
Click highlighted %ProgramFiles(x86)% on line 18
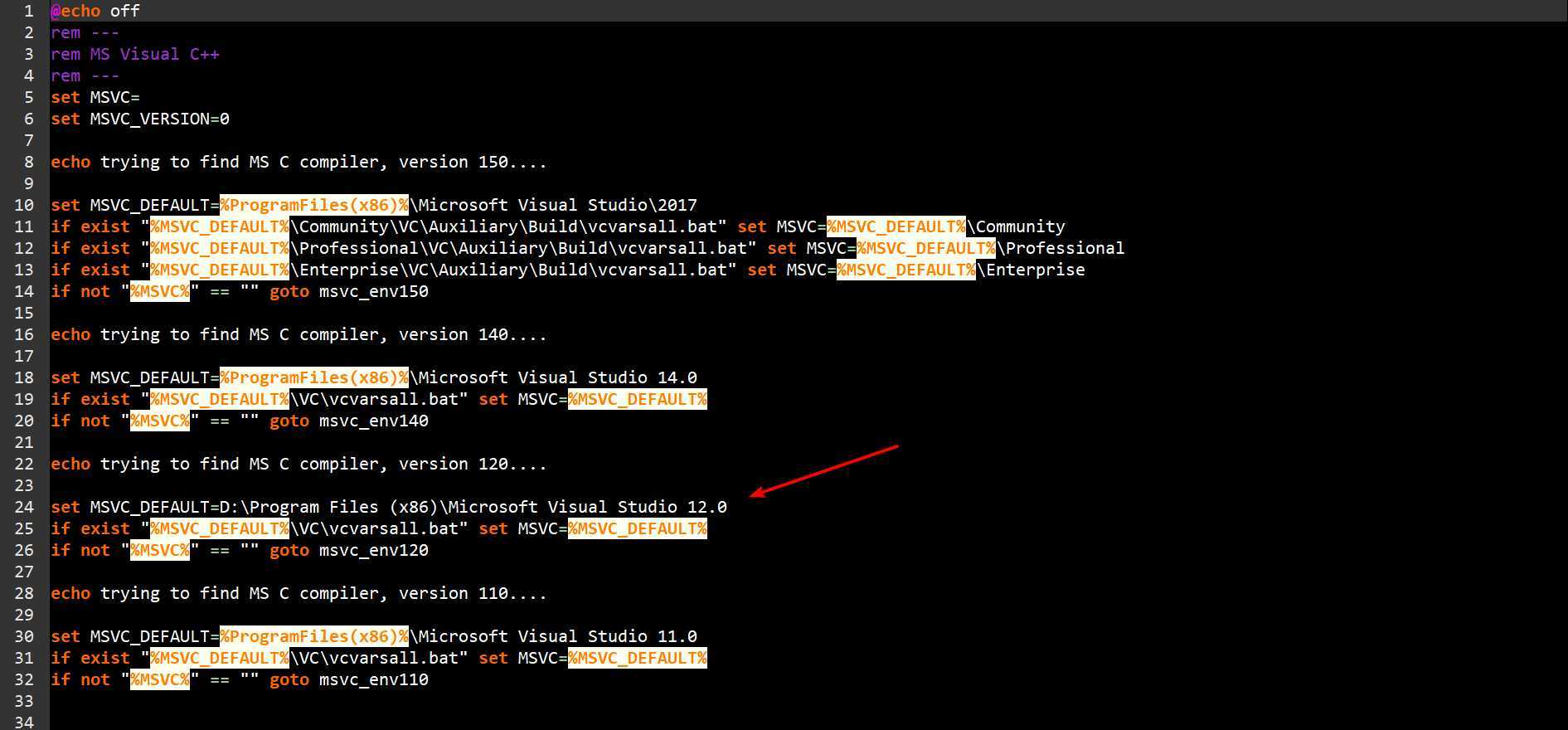(x=314, y=377)
